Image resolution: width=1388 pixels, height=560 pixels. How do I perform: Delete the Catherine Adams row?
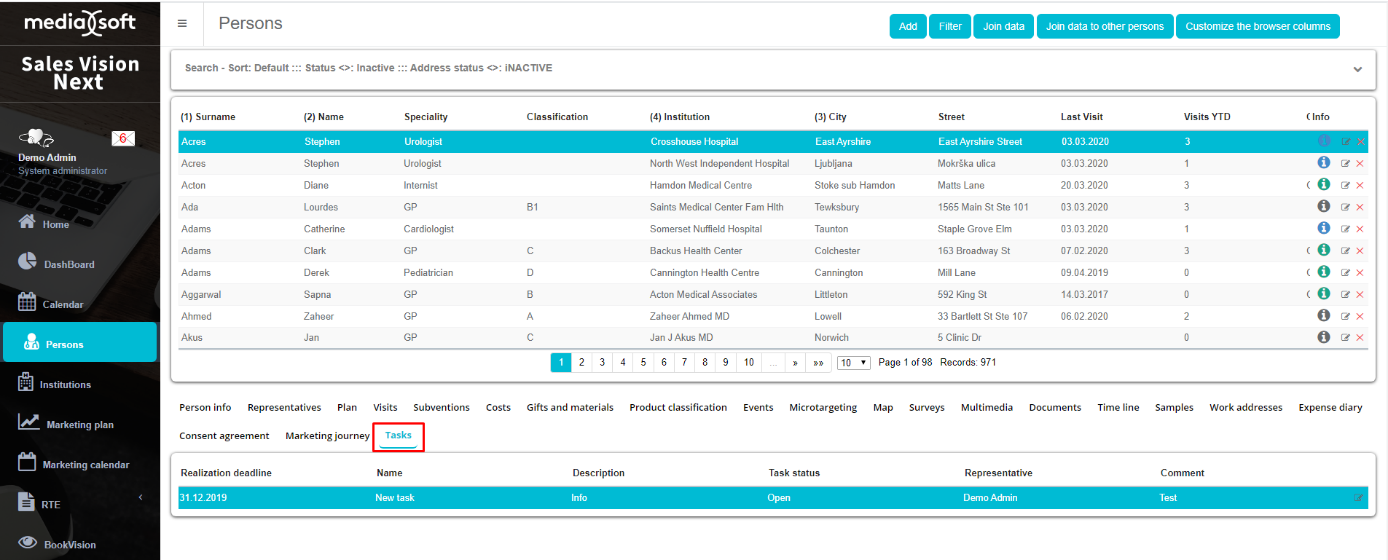coord(1360,229)
